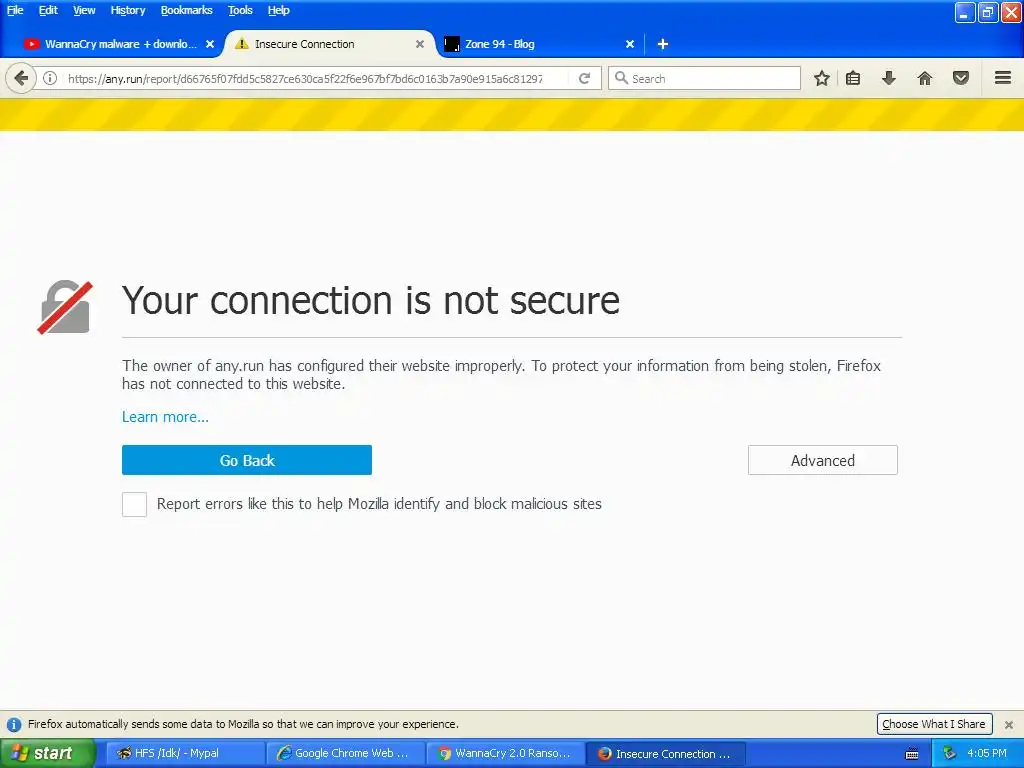Close the Insecure Connection tab

(x=420, y=44)
